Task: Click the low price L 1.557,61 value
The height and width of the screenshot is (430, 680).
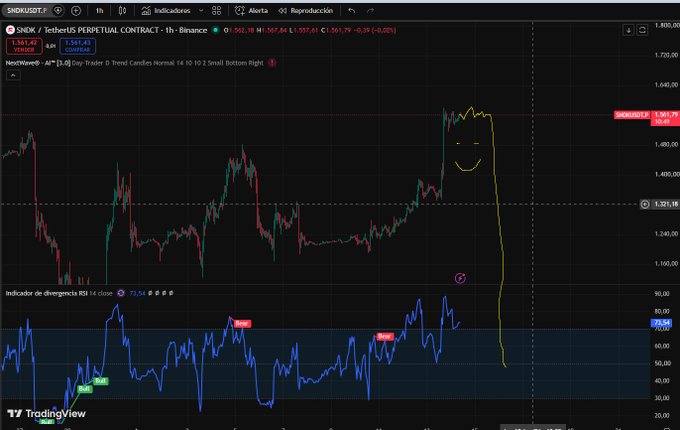Action: pos(304,30)
